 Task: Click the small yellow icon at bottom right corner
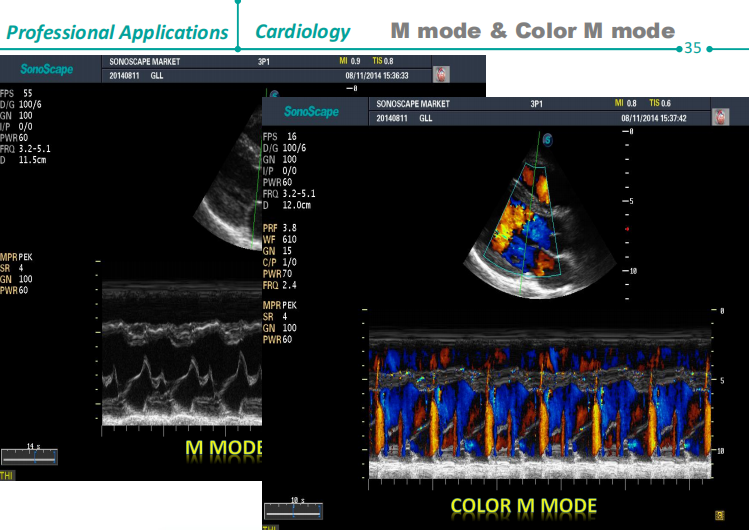coord(719,515)
